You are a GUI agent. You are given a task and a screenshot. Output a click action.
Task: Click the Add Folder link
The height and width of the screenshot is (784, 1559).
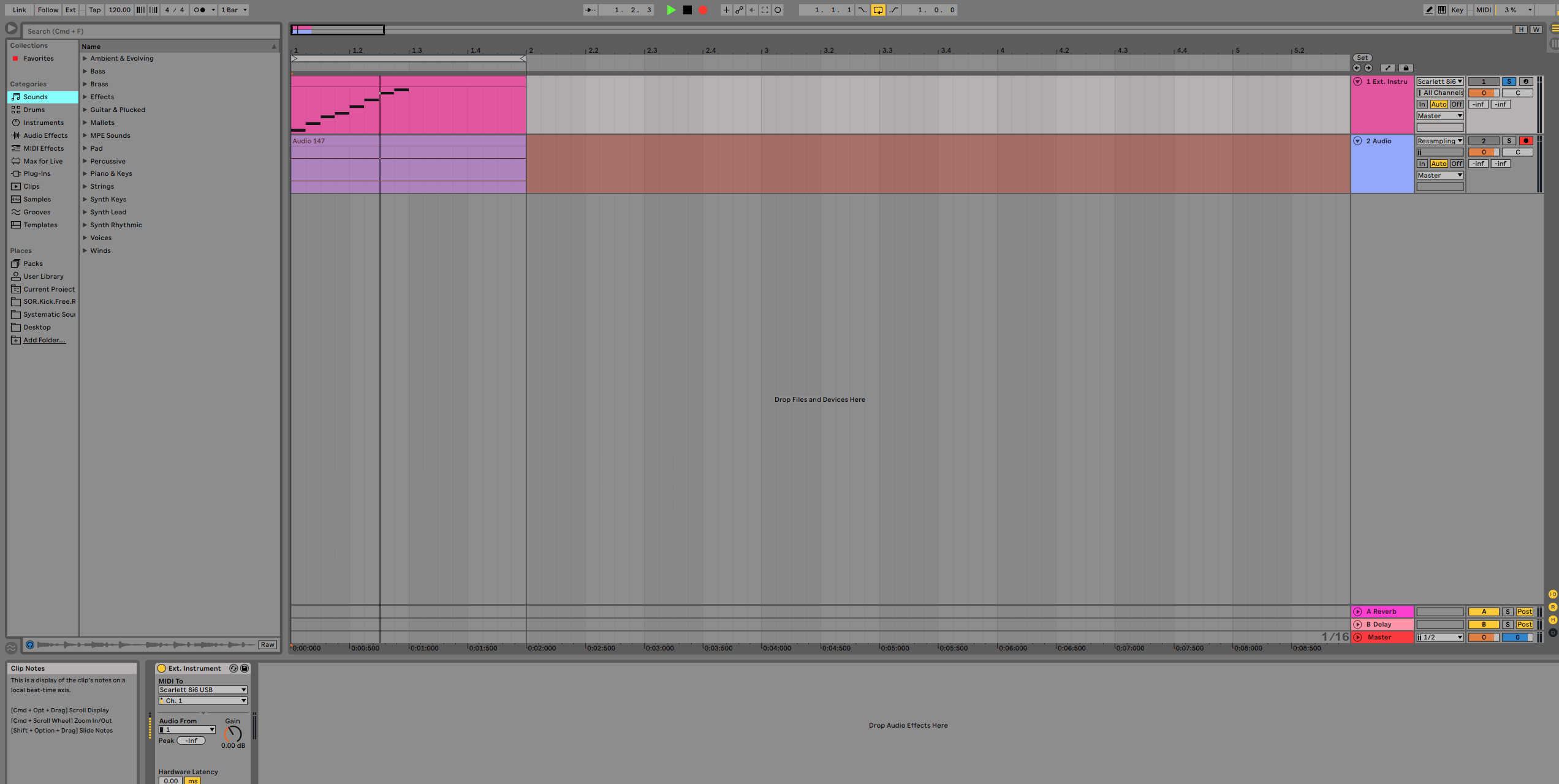coord(44,340)
